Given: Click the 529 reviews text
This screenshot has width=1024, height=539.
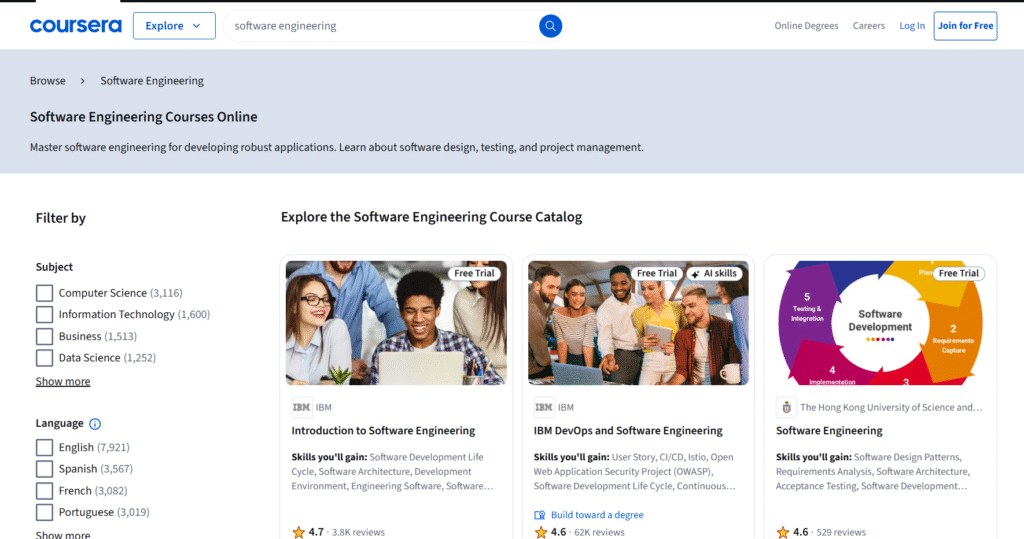Looking at the screenshot, I should coord(841,532).
